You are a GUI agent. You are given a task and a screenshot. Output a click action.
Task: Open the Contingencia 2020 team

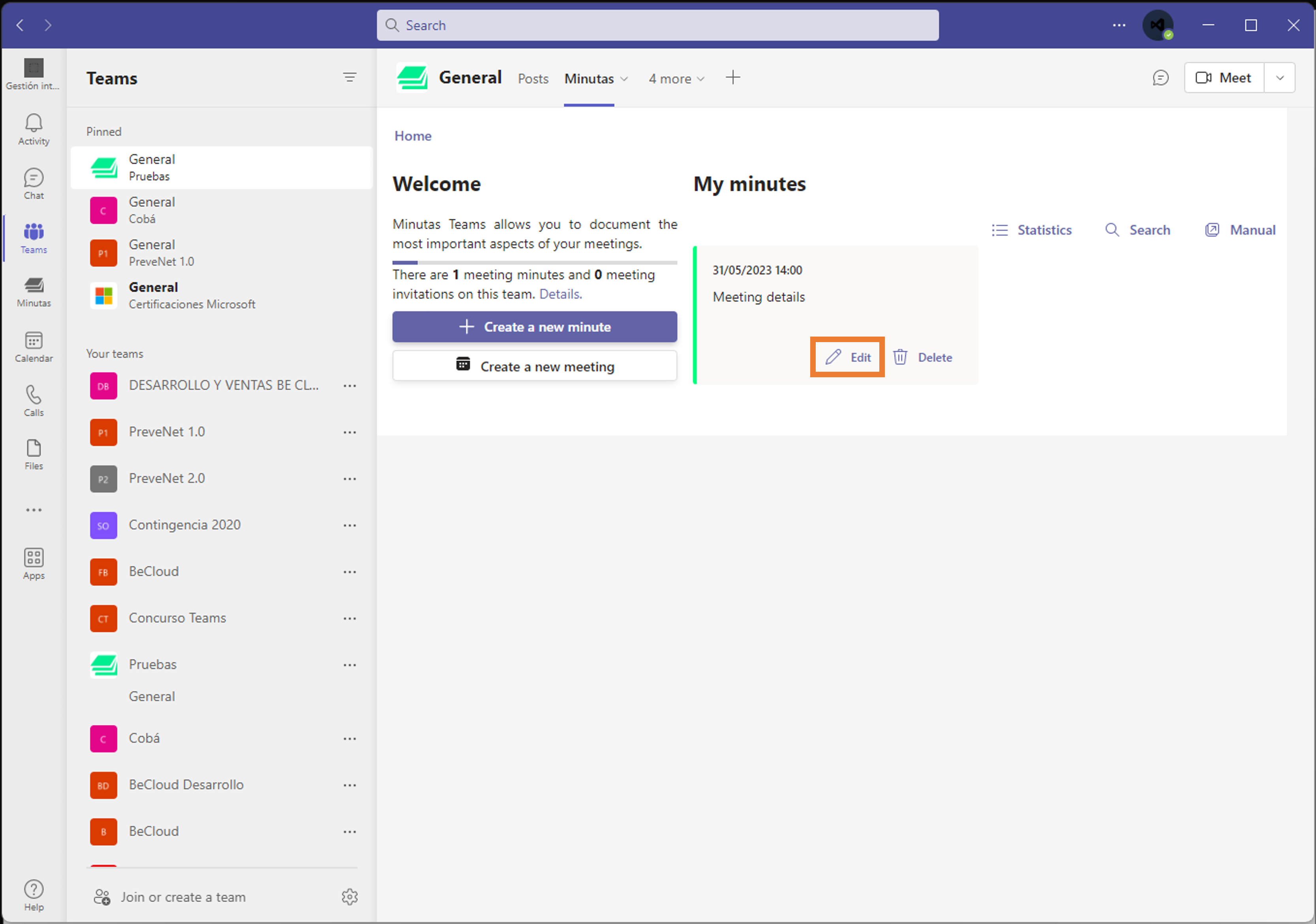(x=222, y=525)
